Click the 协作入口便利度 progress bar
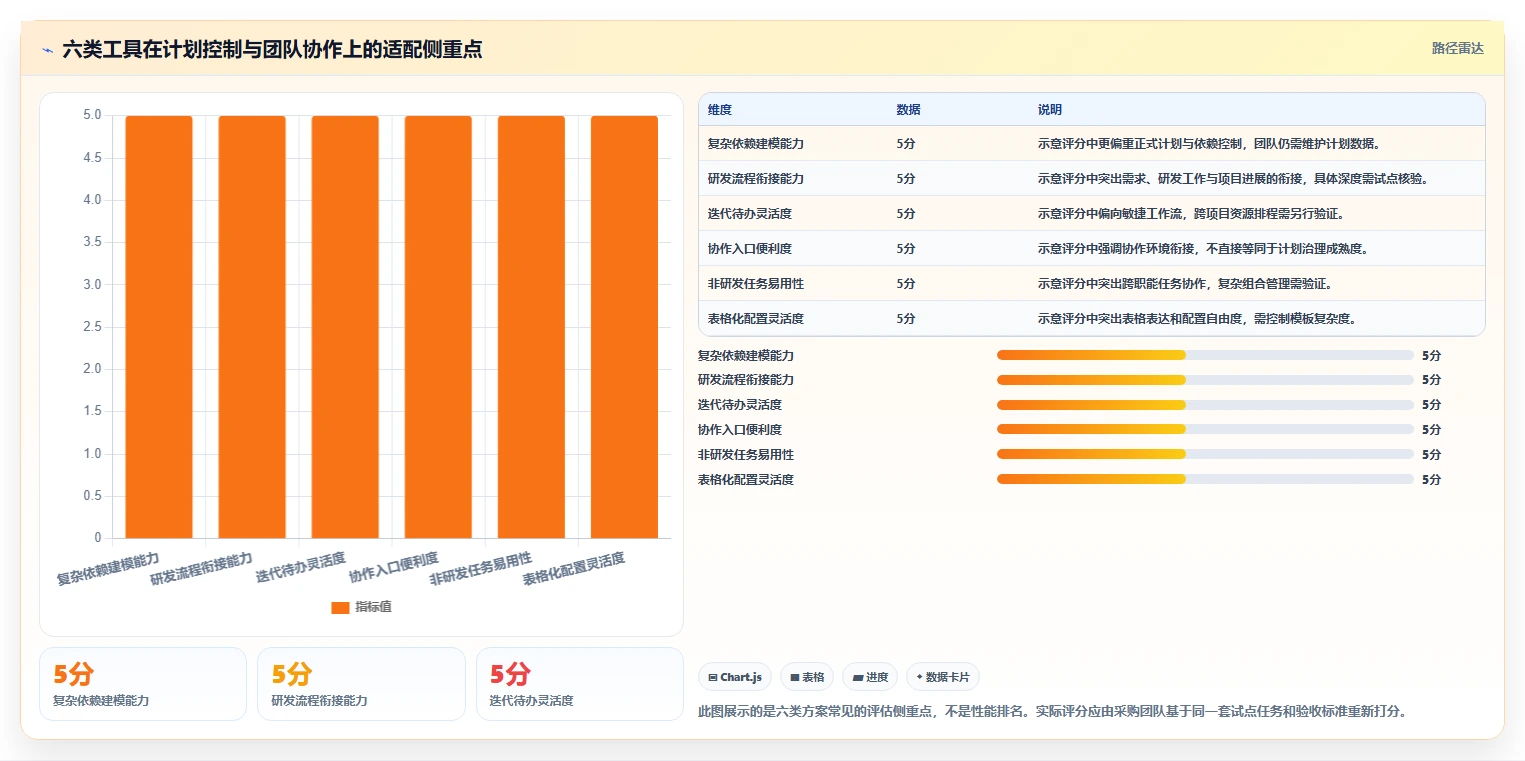Image resolution: width=1525 pixels, height=761 pixels. click(x=1205, y=430)
